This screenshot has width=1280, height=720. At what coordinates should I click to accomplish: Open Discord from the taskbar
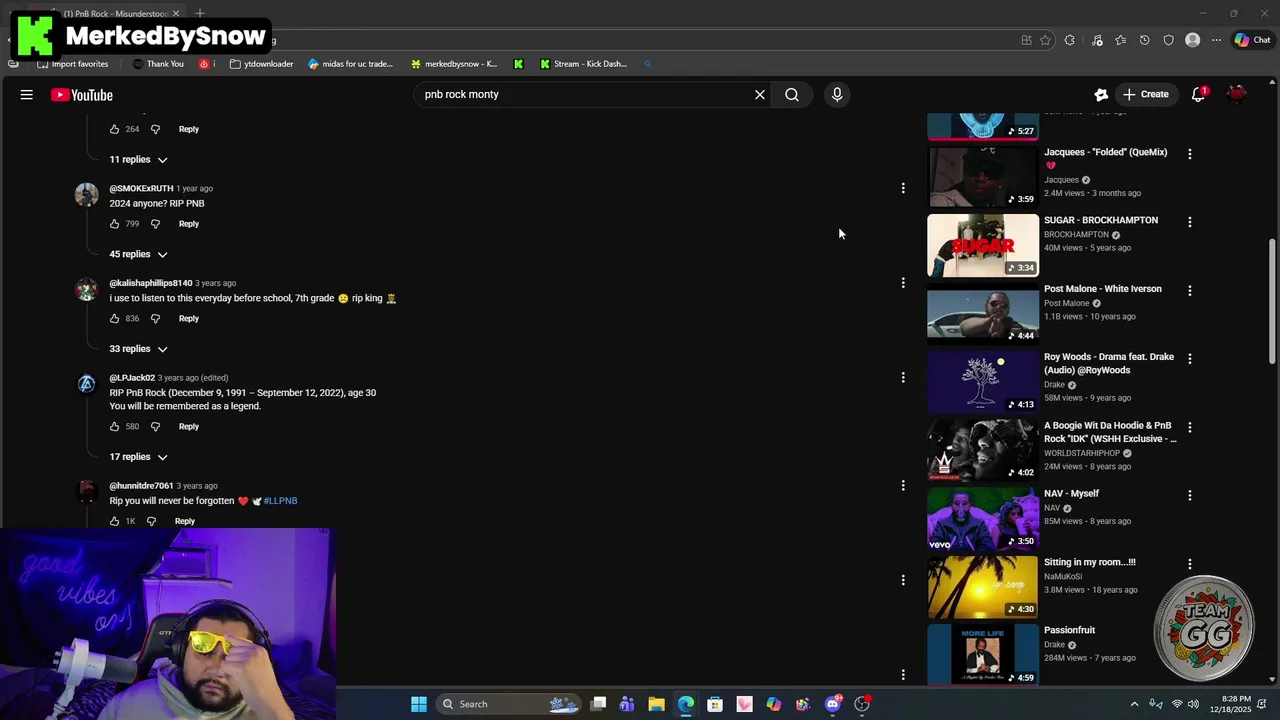pos(833,704)
